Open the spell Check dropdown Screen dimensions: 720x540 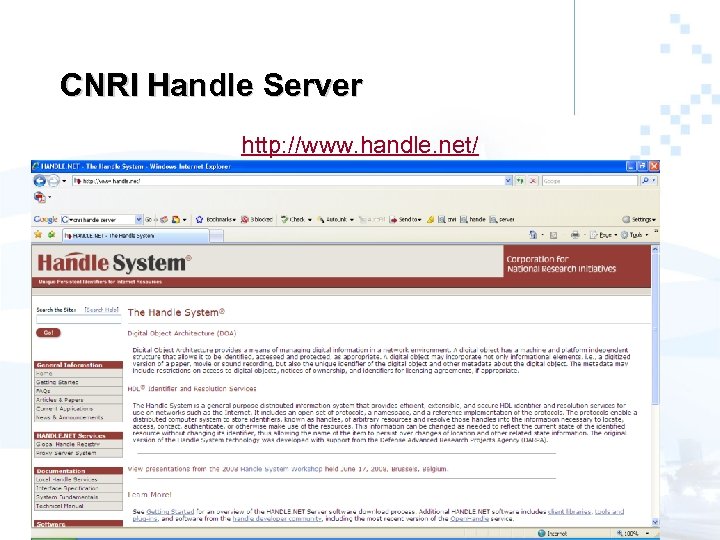(296, 219)
